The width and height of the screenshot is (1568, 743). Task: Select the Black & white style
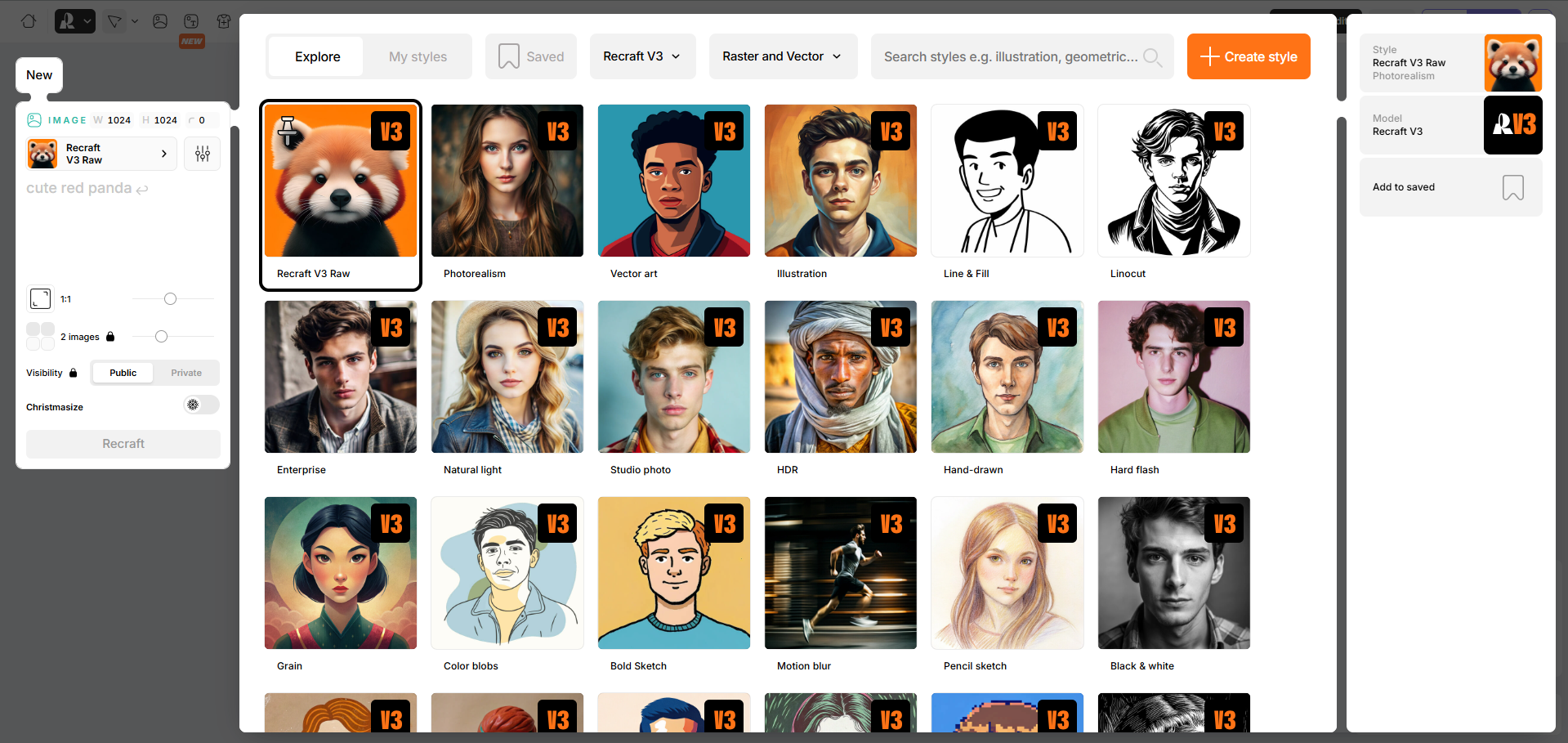pyautogui.click(x=1174, y=586)
